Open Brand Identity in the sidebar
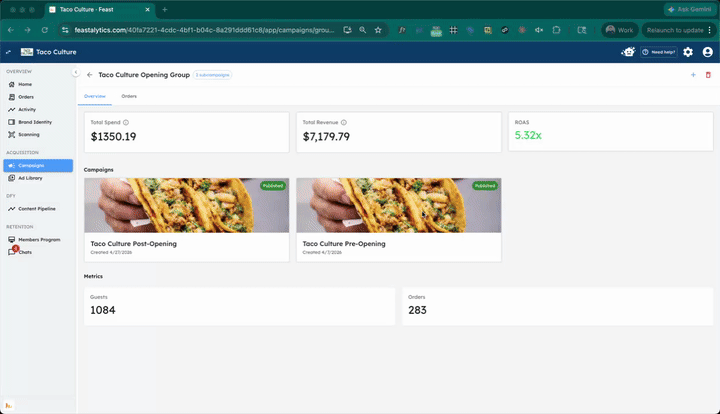 click(x=38, y=122)
